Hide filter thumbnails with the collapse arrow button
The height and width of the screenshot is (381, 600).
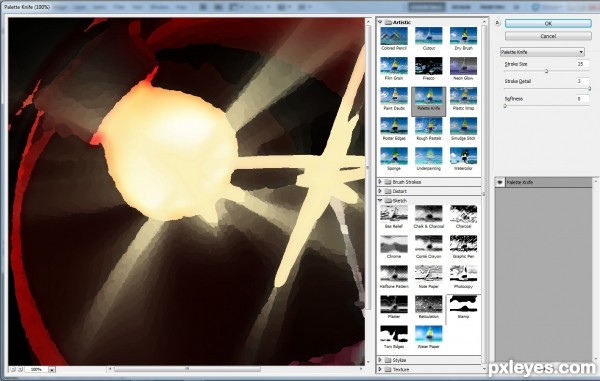(497, 23)
